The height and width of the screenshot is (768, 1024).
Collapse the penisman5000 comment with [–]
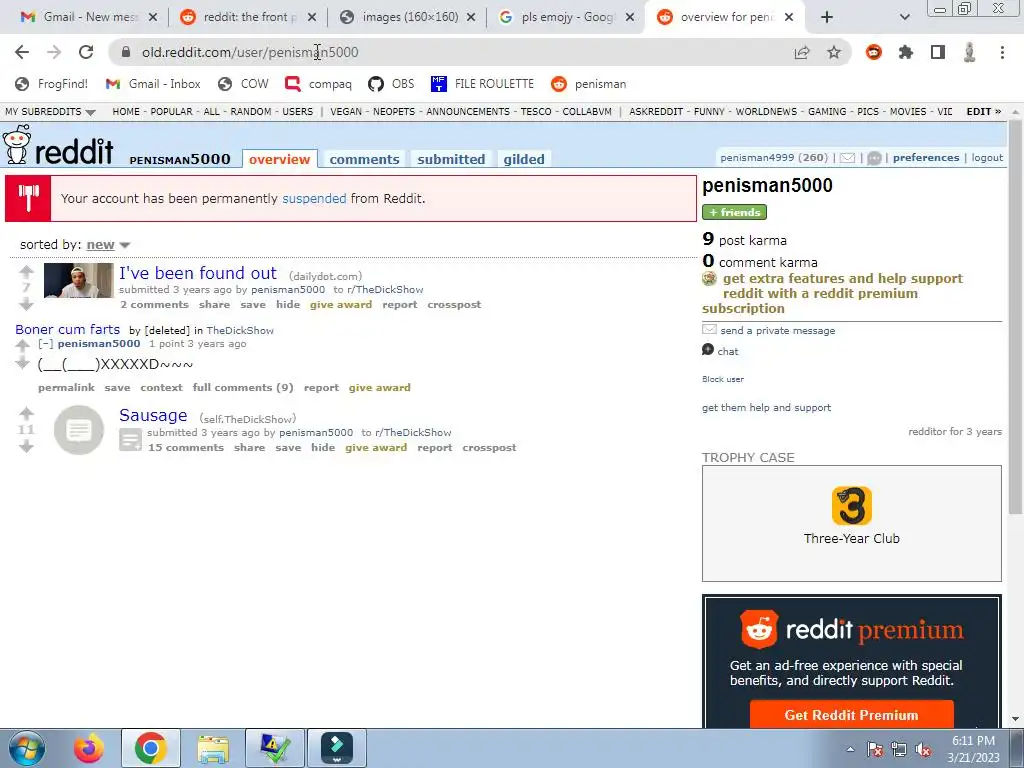point(45,344)
